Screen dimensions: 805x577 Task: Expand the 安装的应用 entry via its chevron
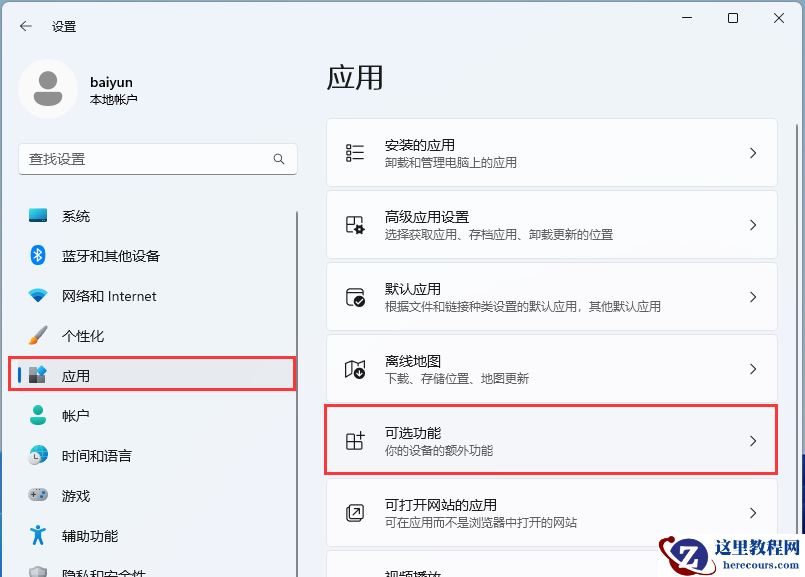coord(753,152)
